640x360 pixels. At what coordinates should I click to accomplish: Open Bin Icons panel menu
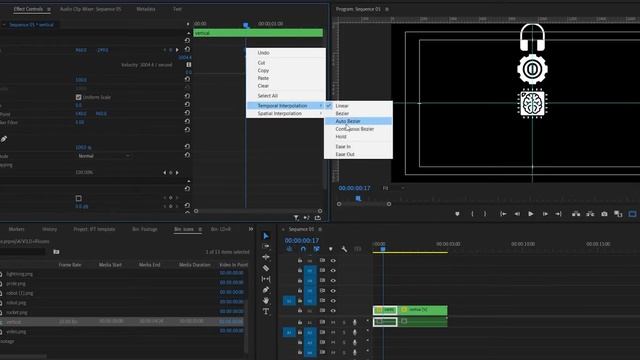200,229
